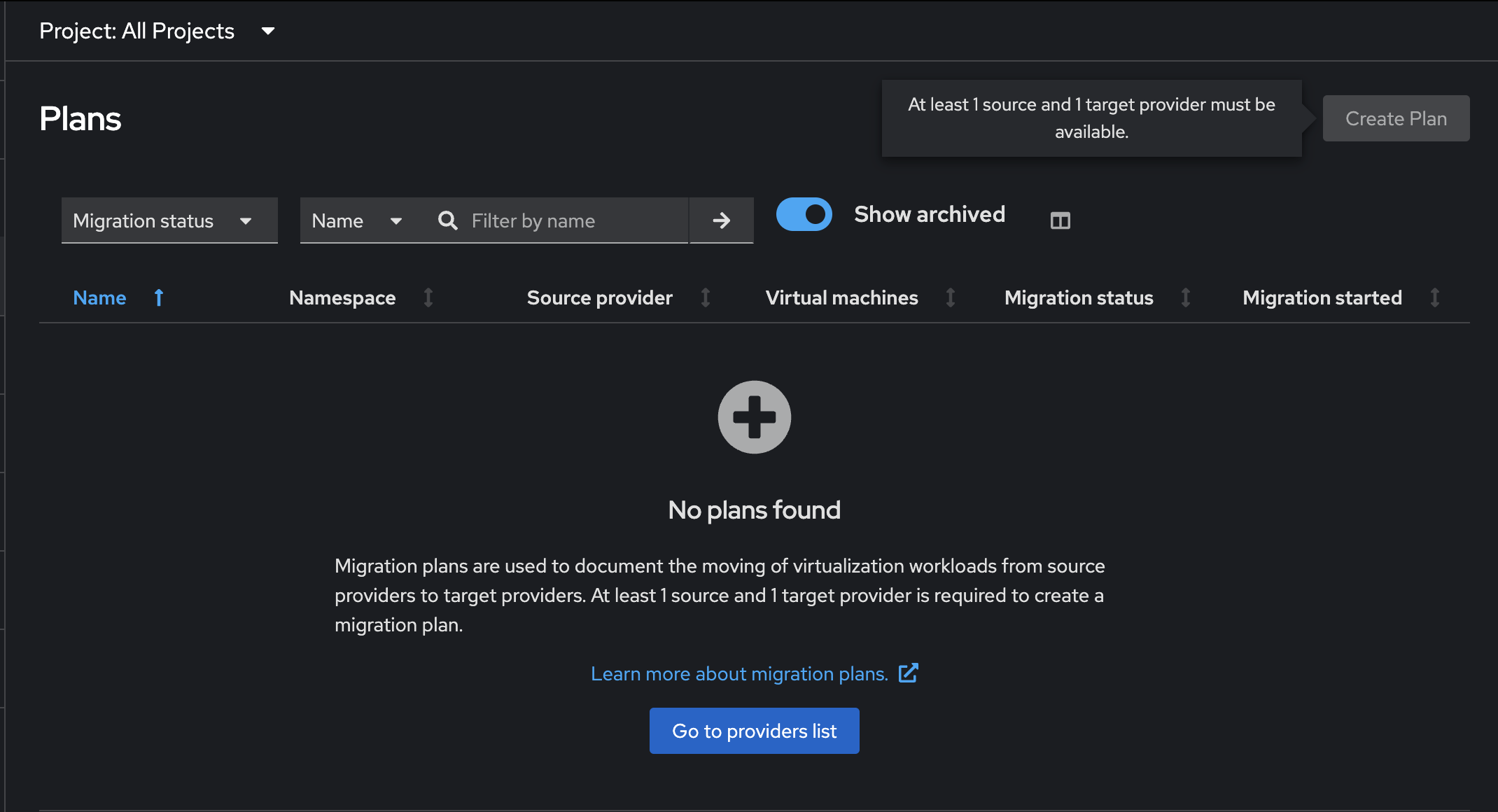1498x812 pixels.
Task: Sort table by Name column header
Action: (x=100, y=297)
